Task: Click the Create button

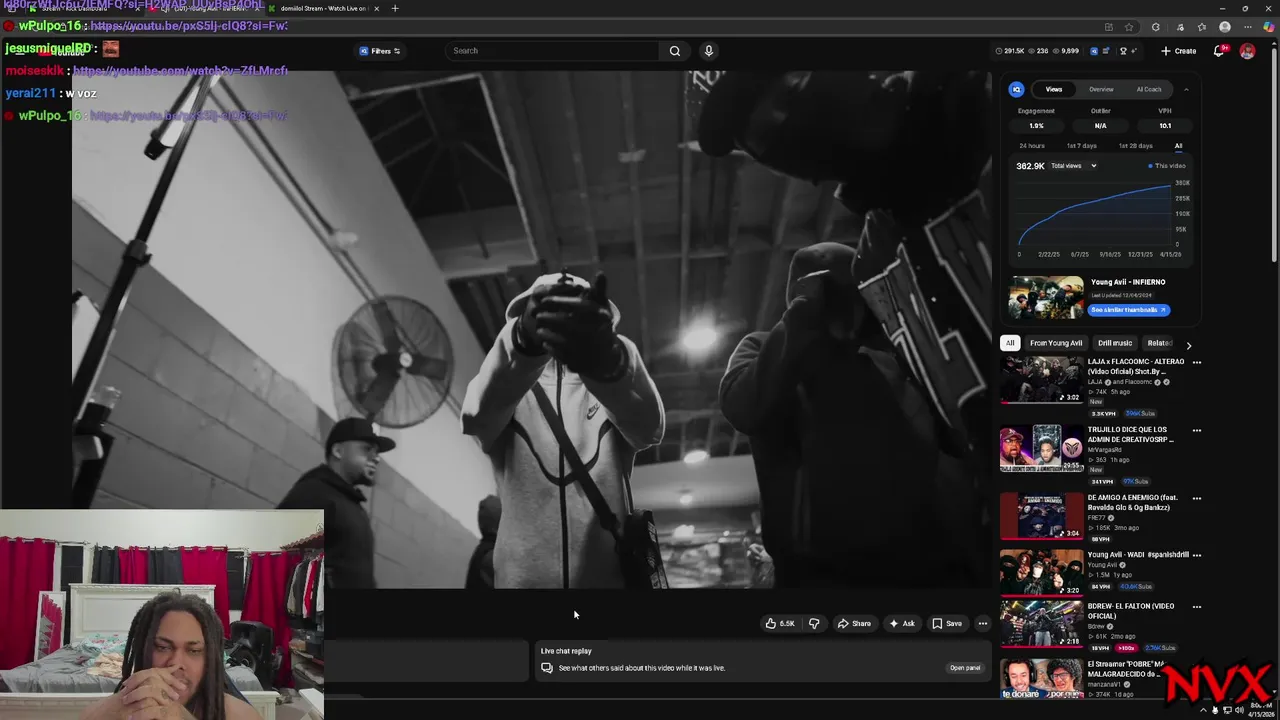Action: 1179,51
